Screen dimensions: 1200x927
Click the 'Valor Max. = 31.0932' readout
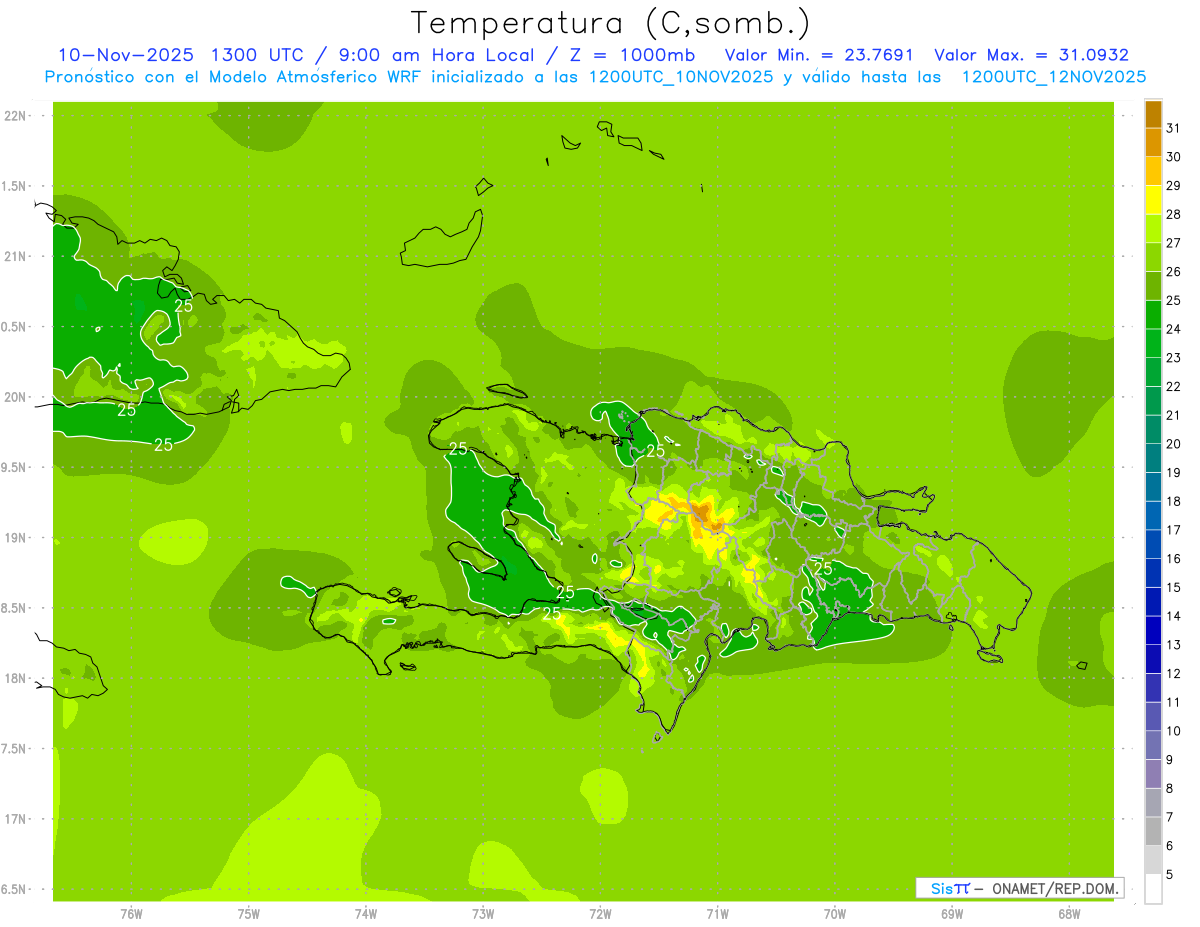[1031, 55]
